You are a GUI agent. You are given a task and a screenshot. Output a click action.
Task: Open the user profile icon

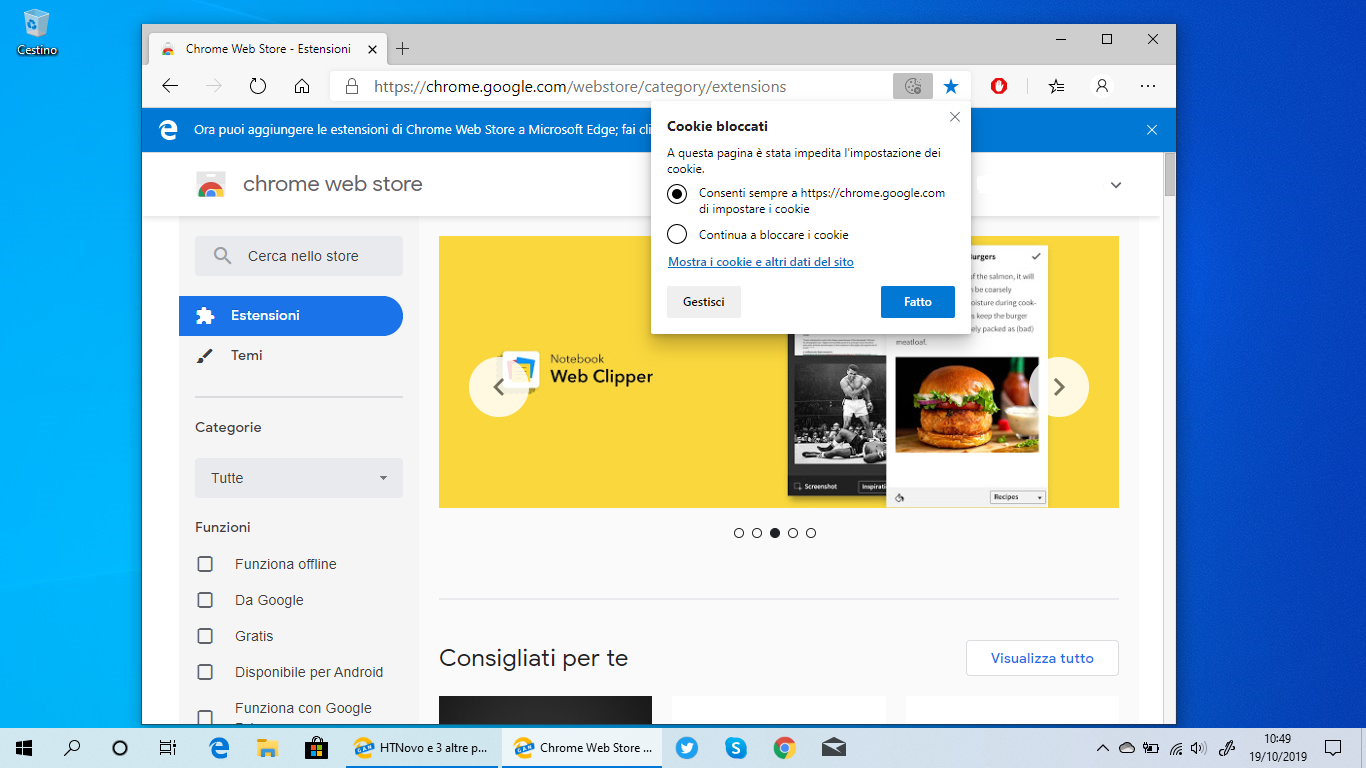point(1102,86)
